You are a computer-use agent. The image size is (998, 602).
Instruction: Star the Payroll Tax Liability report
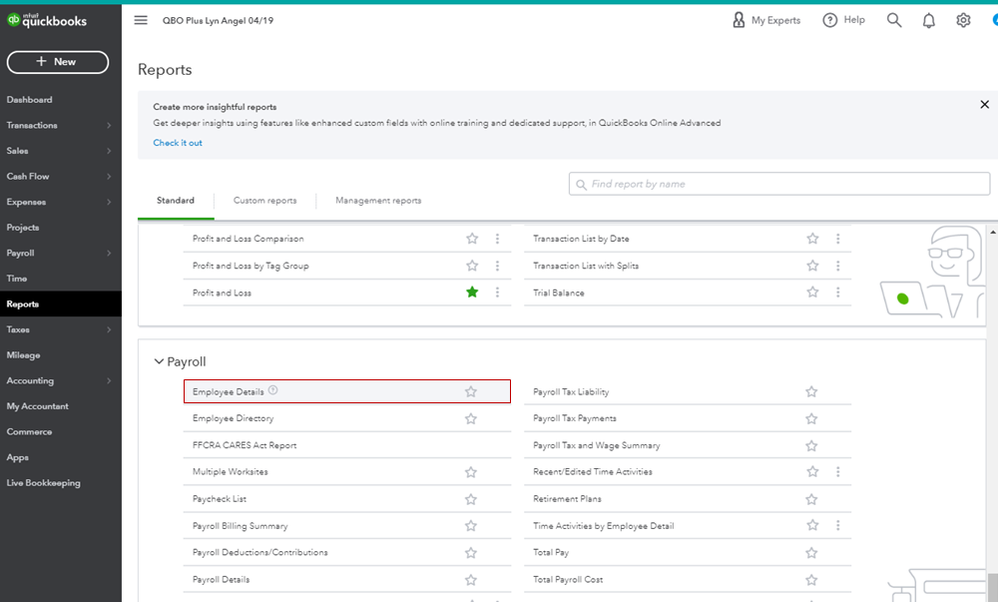point(812,392)
